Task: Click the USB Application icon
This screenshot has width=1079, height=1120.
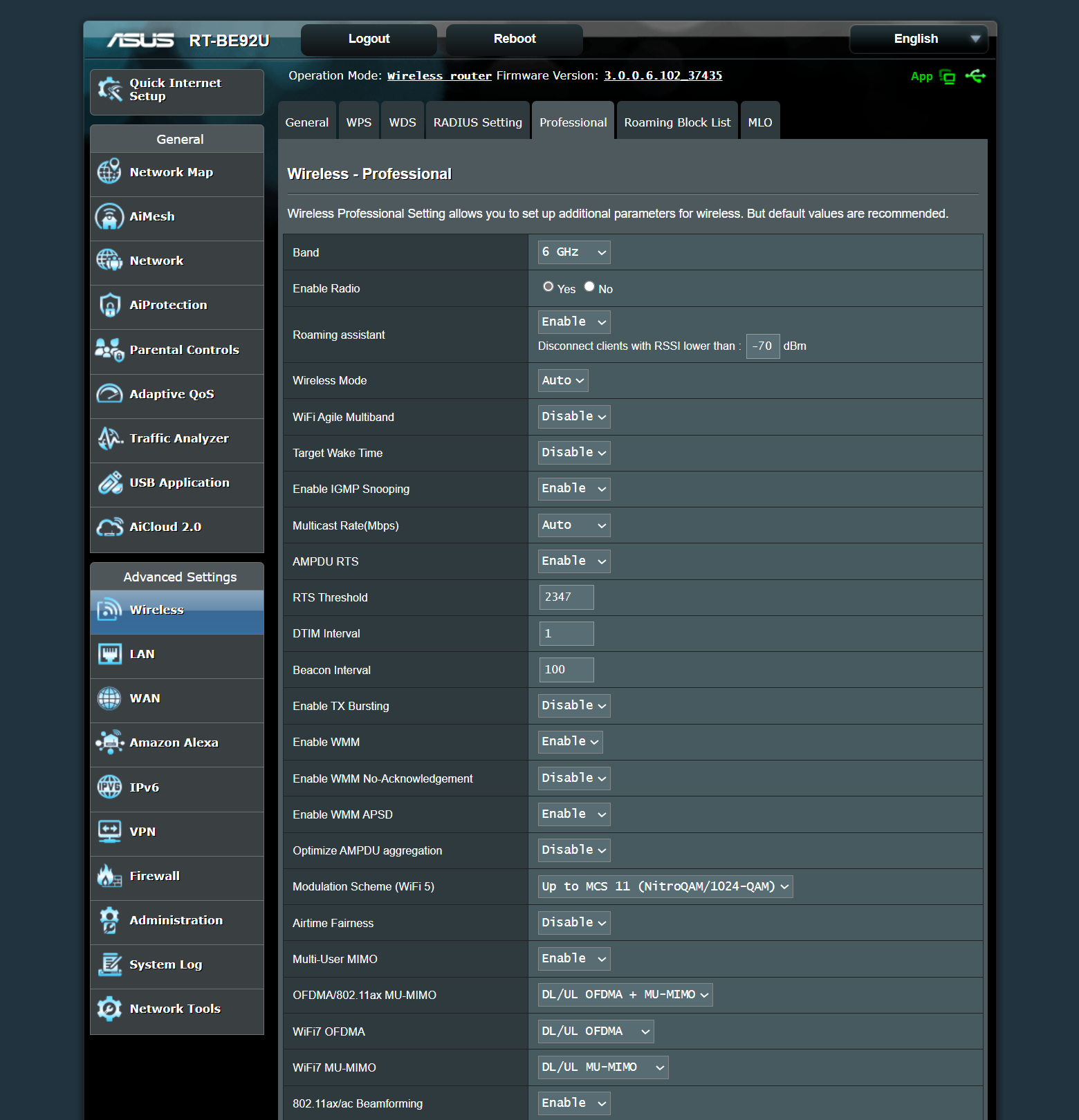Action: point(109,482)
